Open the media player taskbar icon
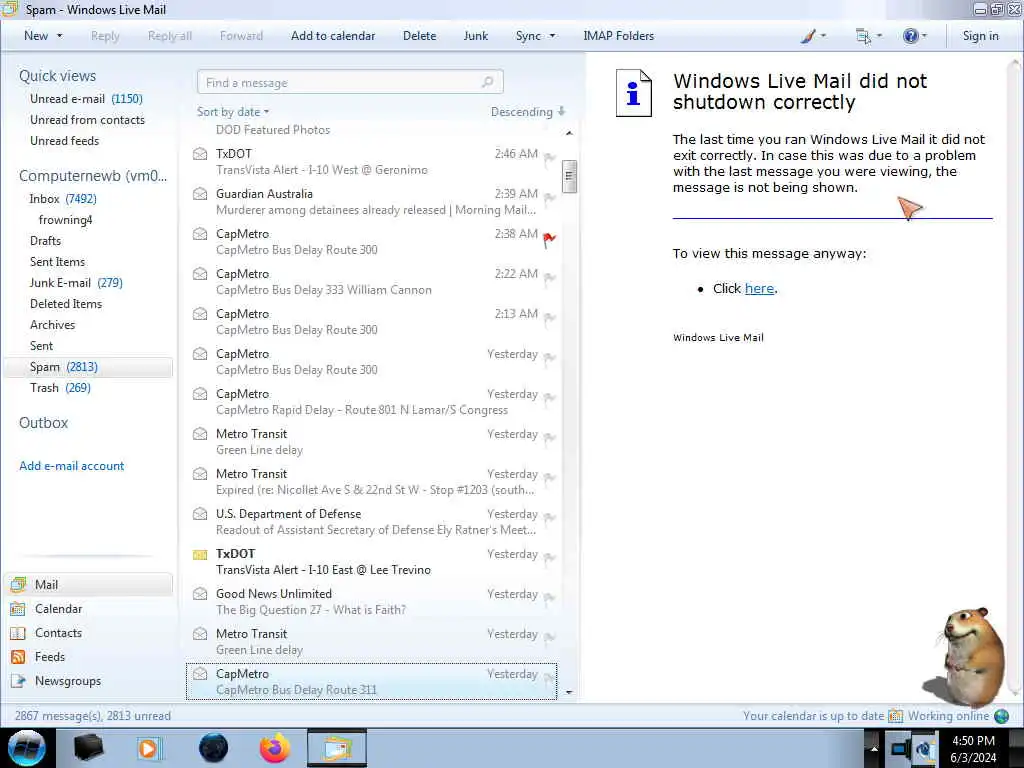1024x768 pixels. (x=149, y=748)
